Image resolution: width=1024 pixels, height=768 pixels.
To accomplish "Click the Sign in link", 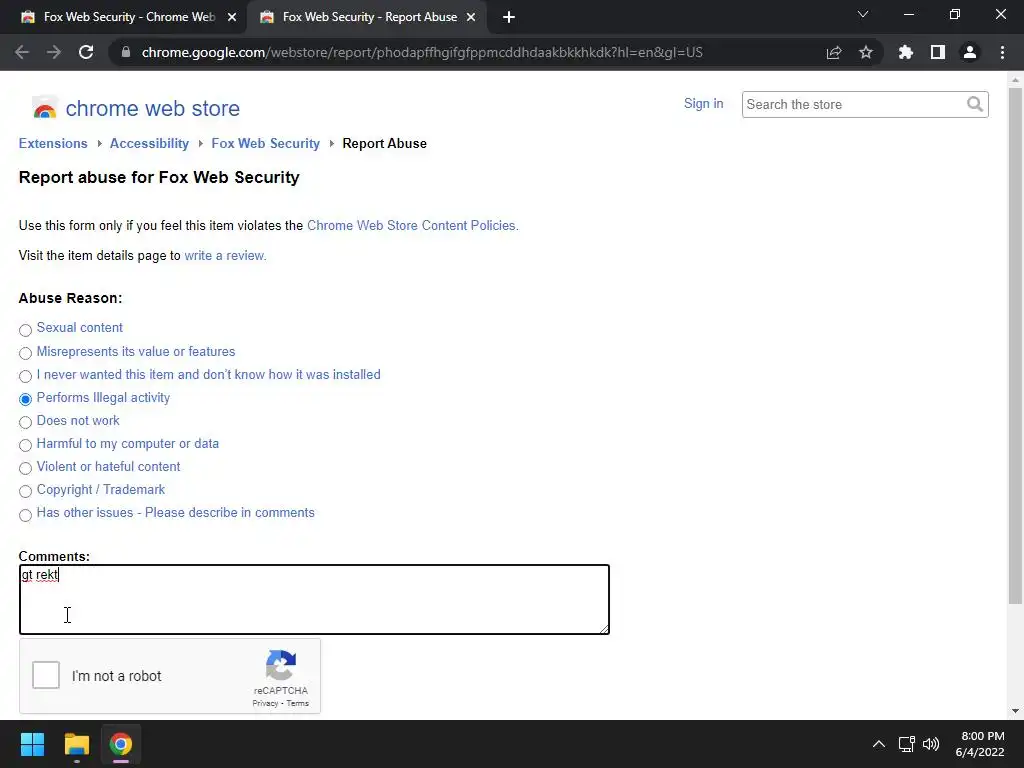I will coord(703,103).
